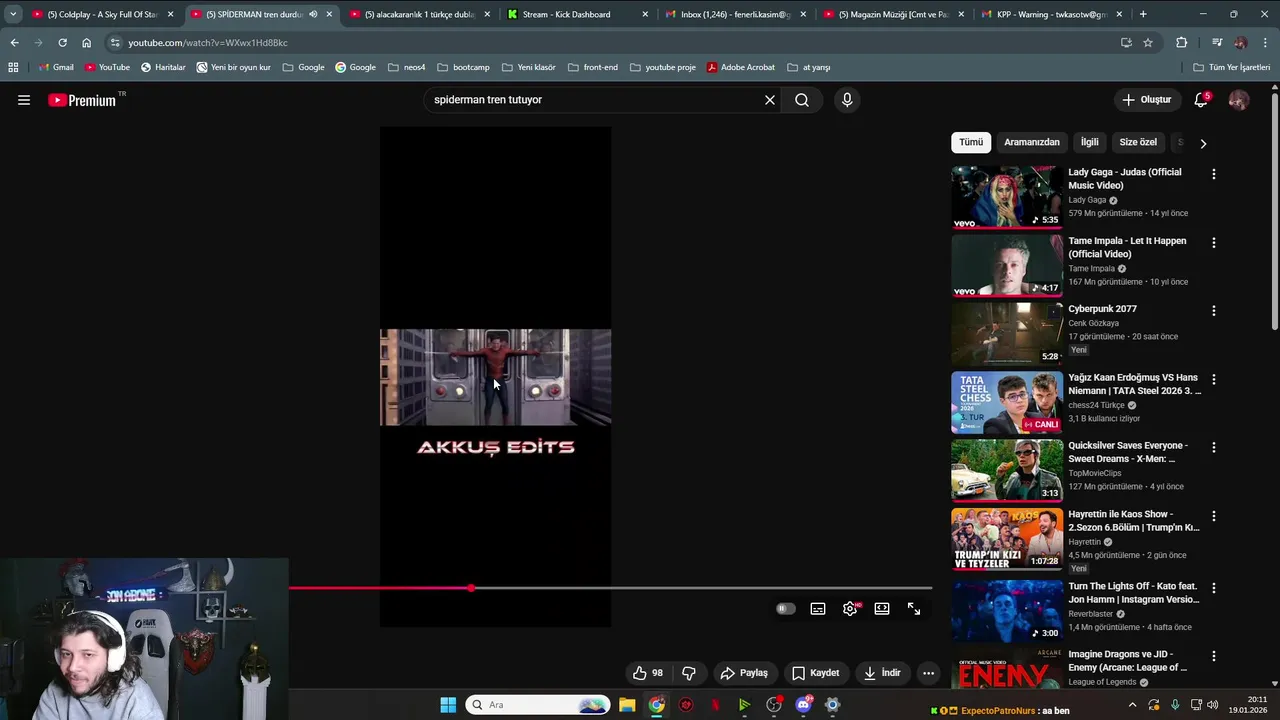Click the İndir download button

882,673
